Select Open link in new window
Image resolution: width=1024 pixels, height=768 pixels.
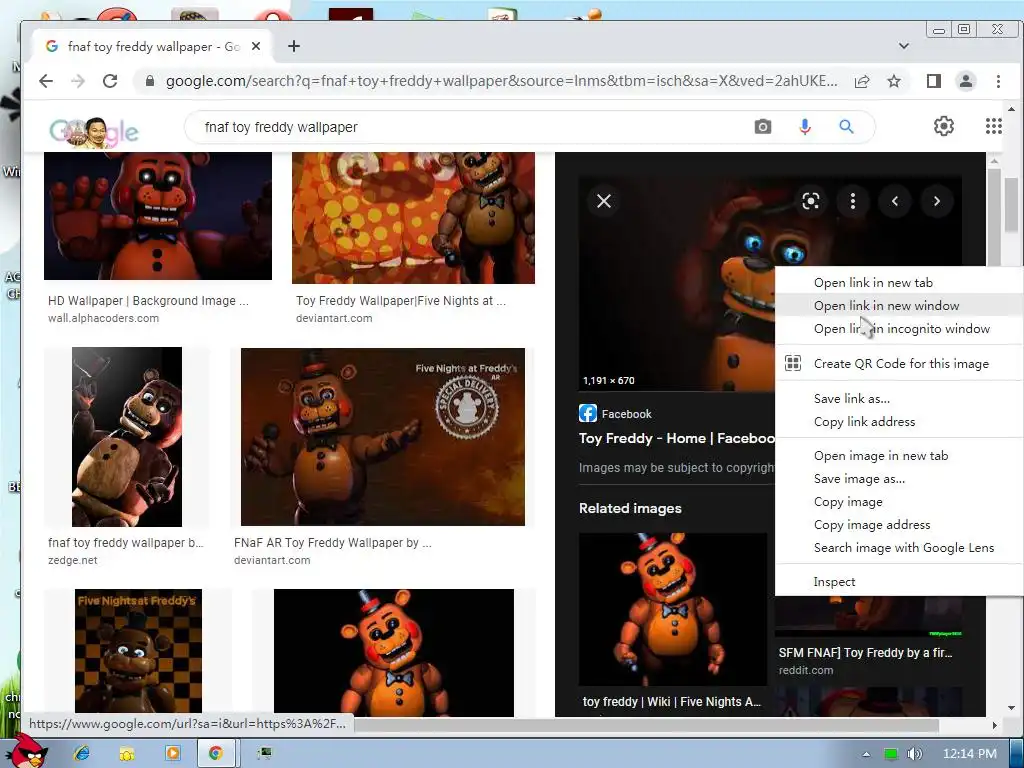(x=899, y=306)
